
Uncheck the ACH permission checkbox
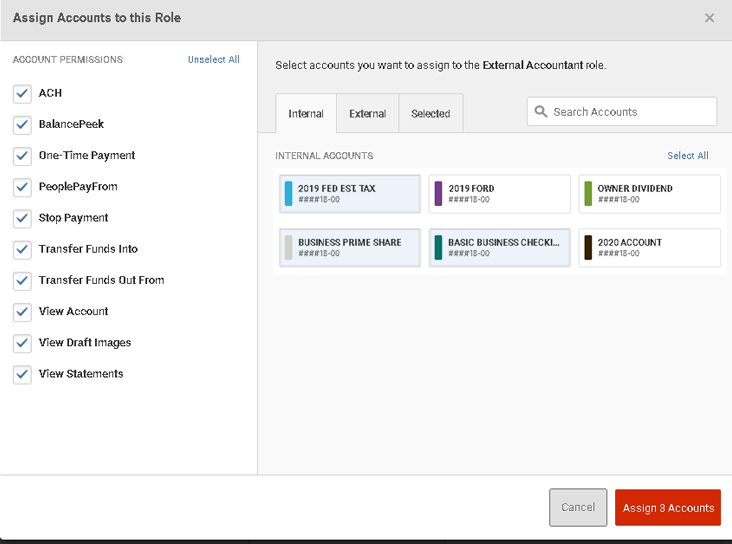coord(22,93)
